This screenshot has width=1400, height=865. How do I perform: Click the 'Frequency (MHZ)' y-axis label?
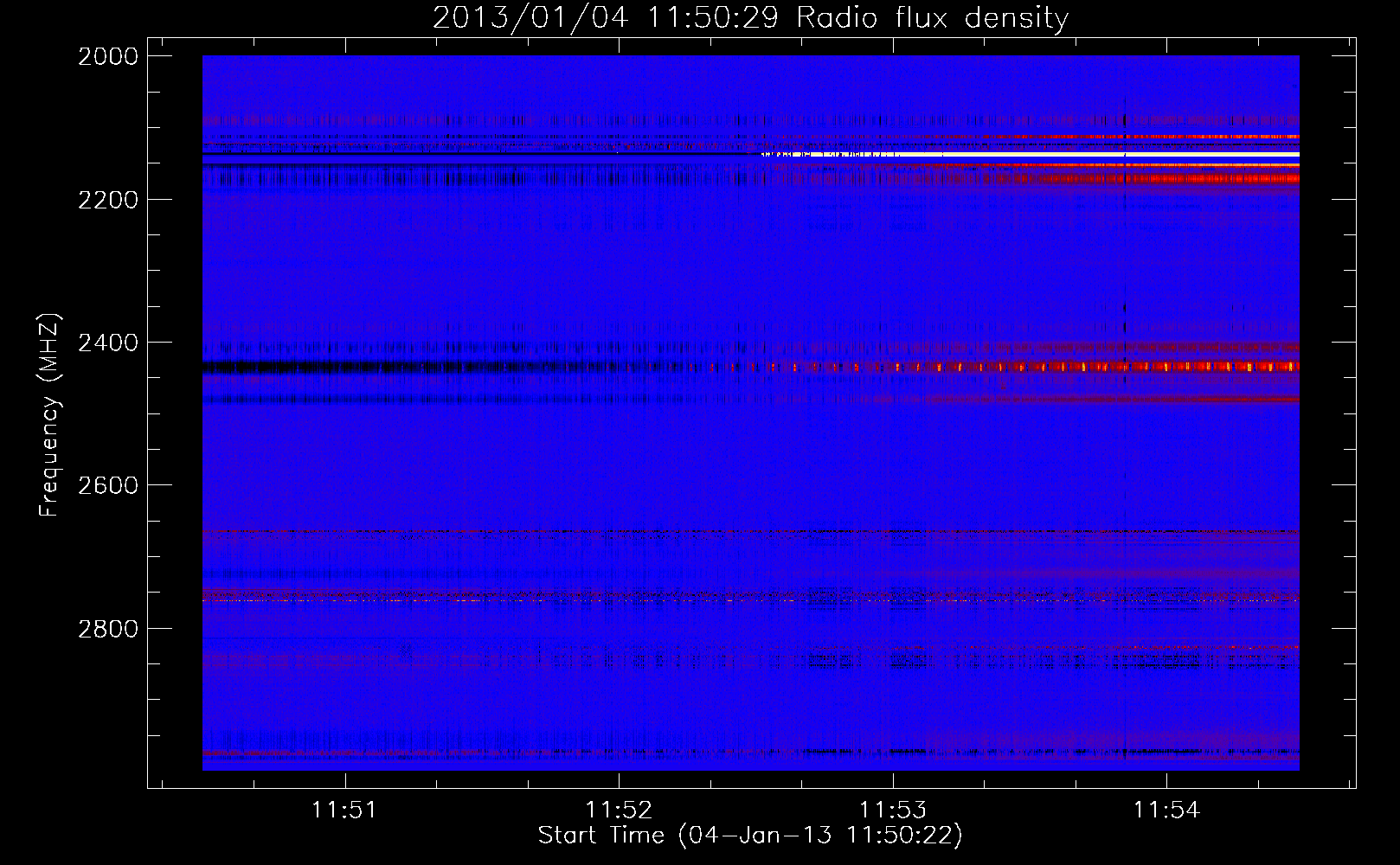(x=49, y=415)
